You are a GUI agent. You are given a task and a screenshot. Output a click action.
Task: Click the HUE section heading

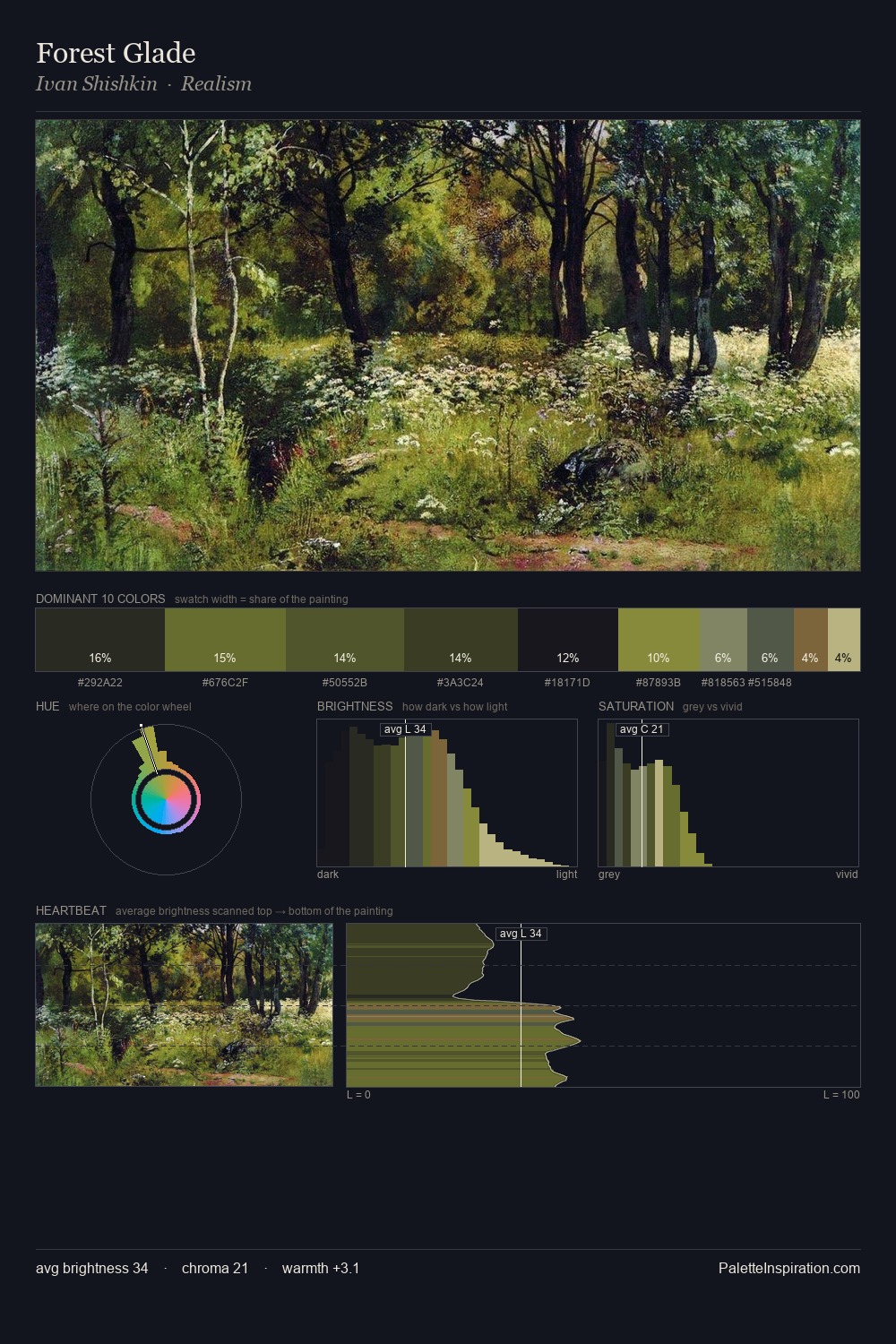pyautogui.click(x=47, y=706)
